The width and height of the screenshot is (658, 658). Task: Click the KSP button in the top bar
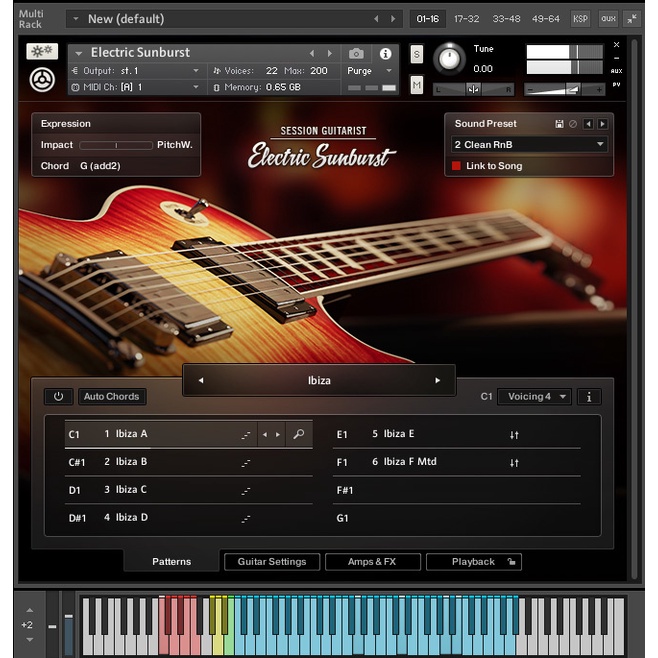[x=580, y=19]
